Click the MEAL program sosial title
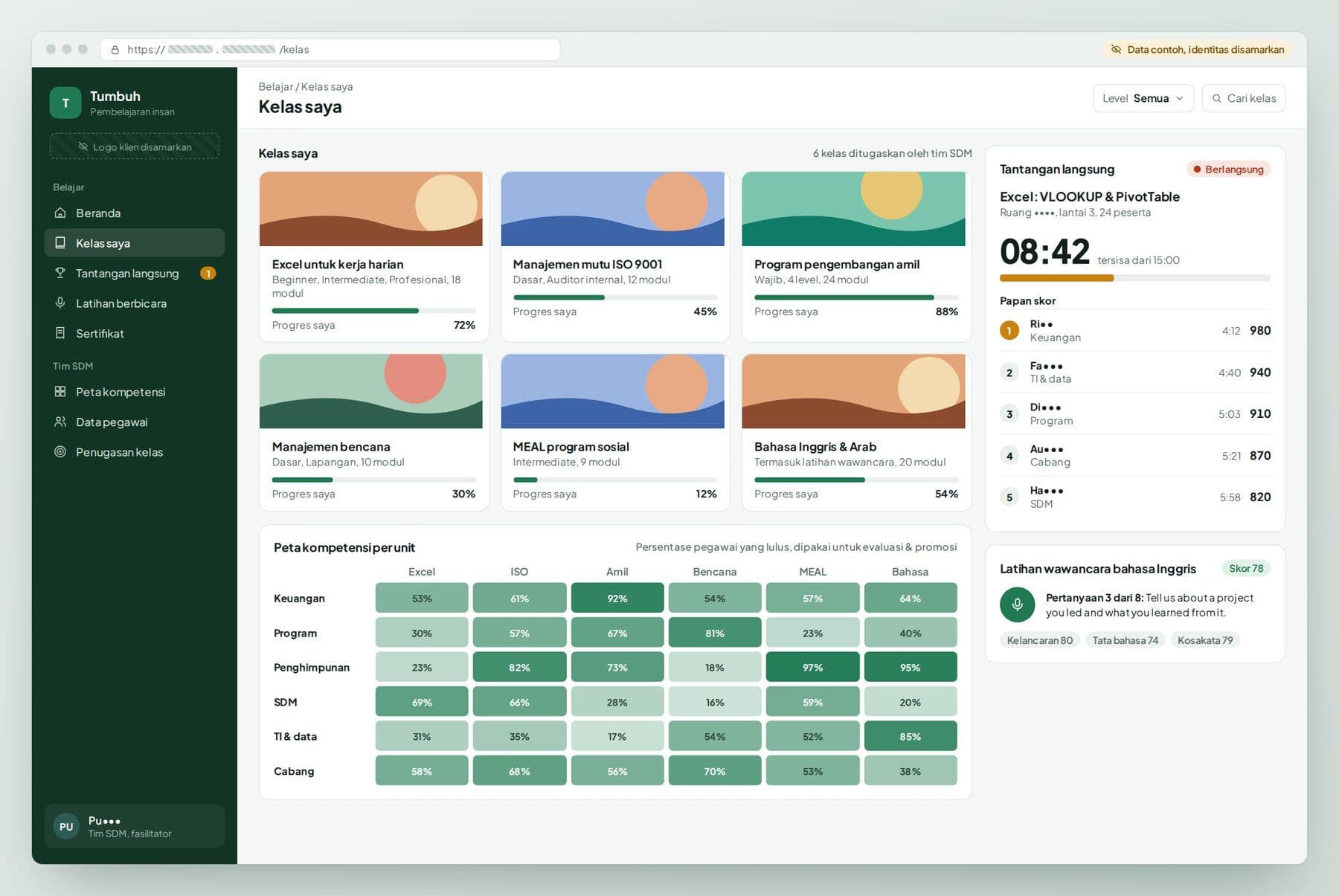 coord(571,447)
